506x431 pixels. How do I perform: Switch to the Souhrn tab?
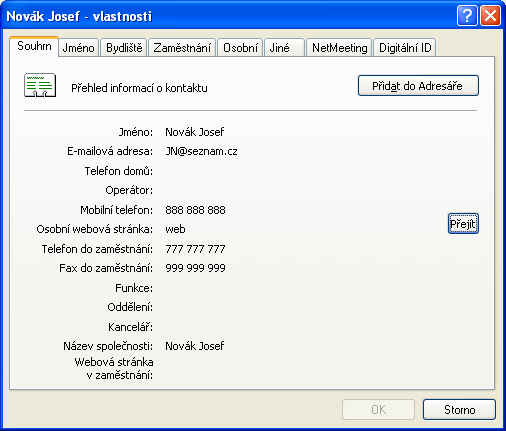[x=34, y=46]
